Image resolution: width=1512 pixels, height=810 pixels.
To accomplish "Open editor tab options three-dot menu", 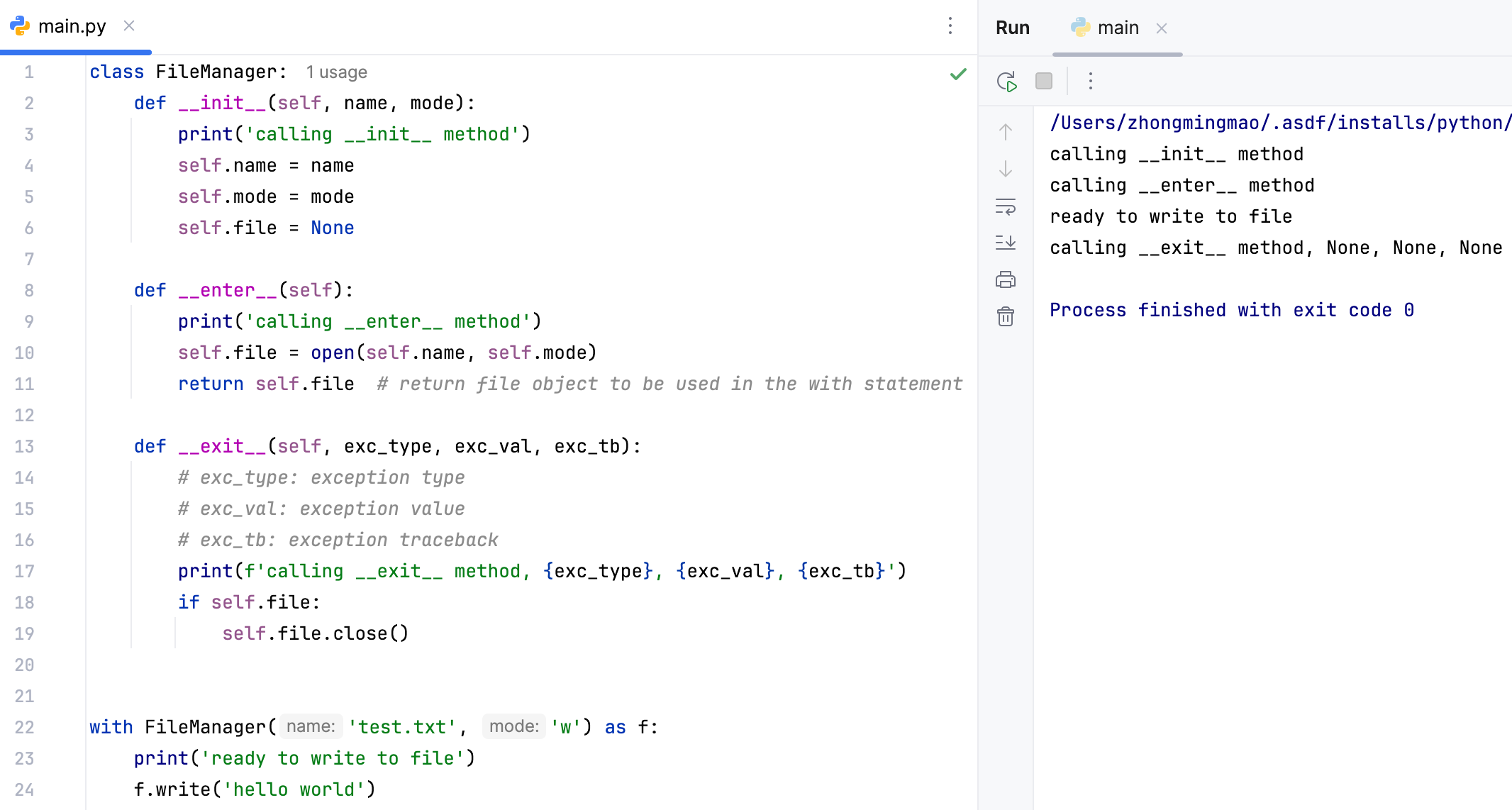I will [950, 26].
